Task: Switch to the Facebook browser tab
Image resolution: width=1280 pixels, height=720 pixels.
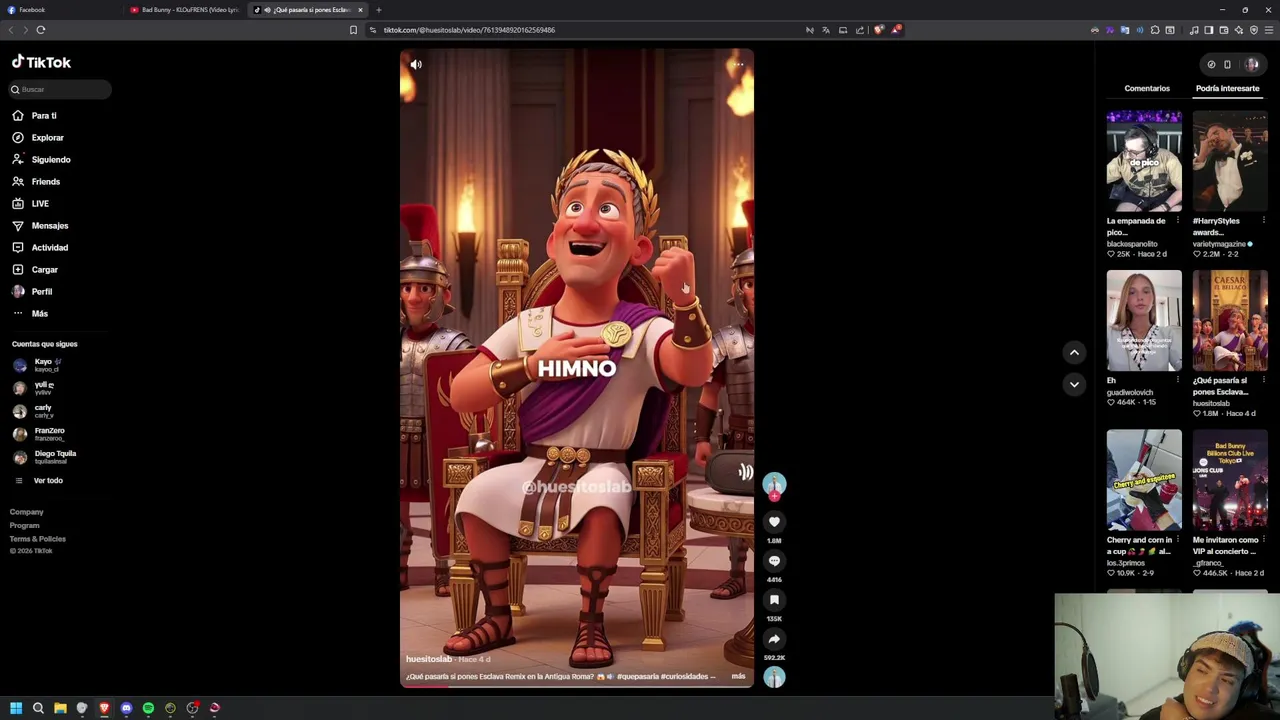Action: click(x=60, y=10)
